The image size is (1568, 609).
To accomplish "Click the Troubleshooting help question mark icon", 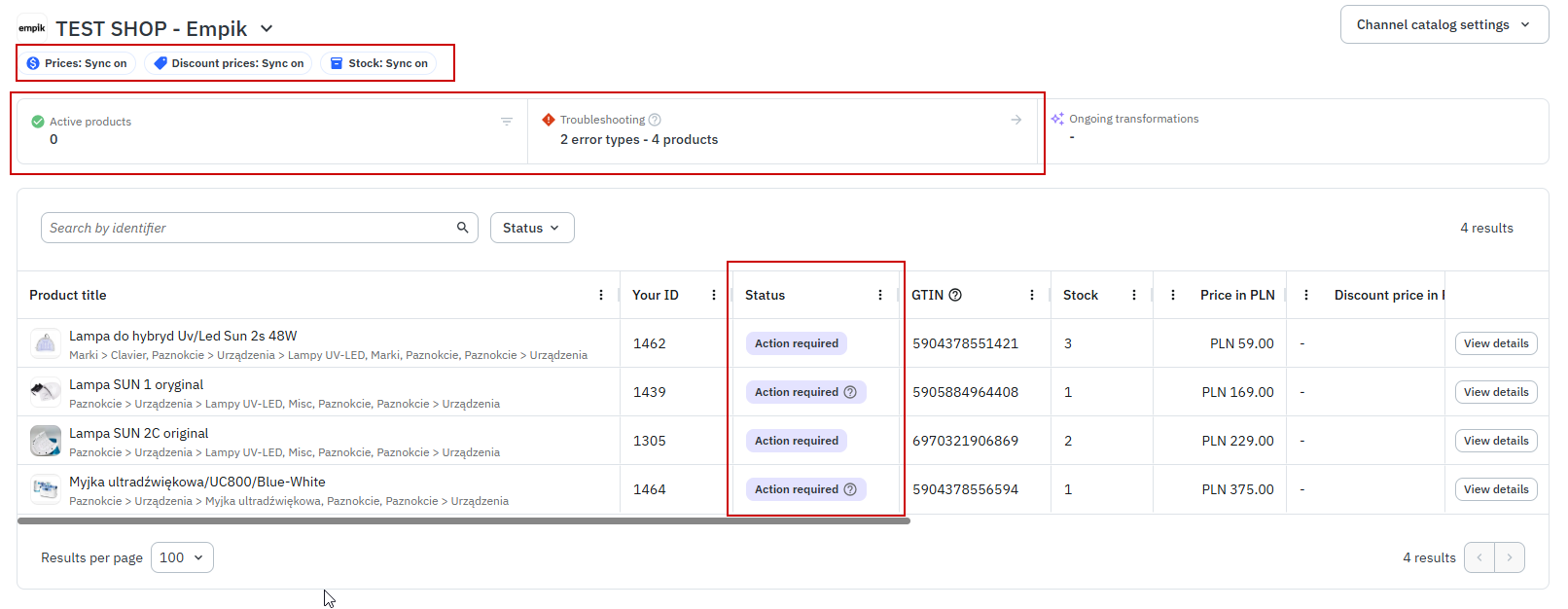I will tap(655, 120).
